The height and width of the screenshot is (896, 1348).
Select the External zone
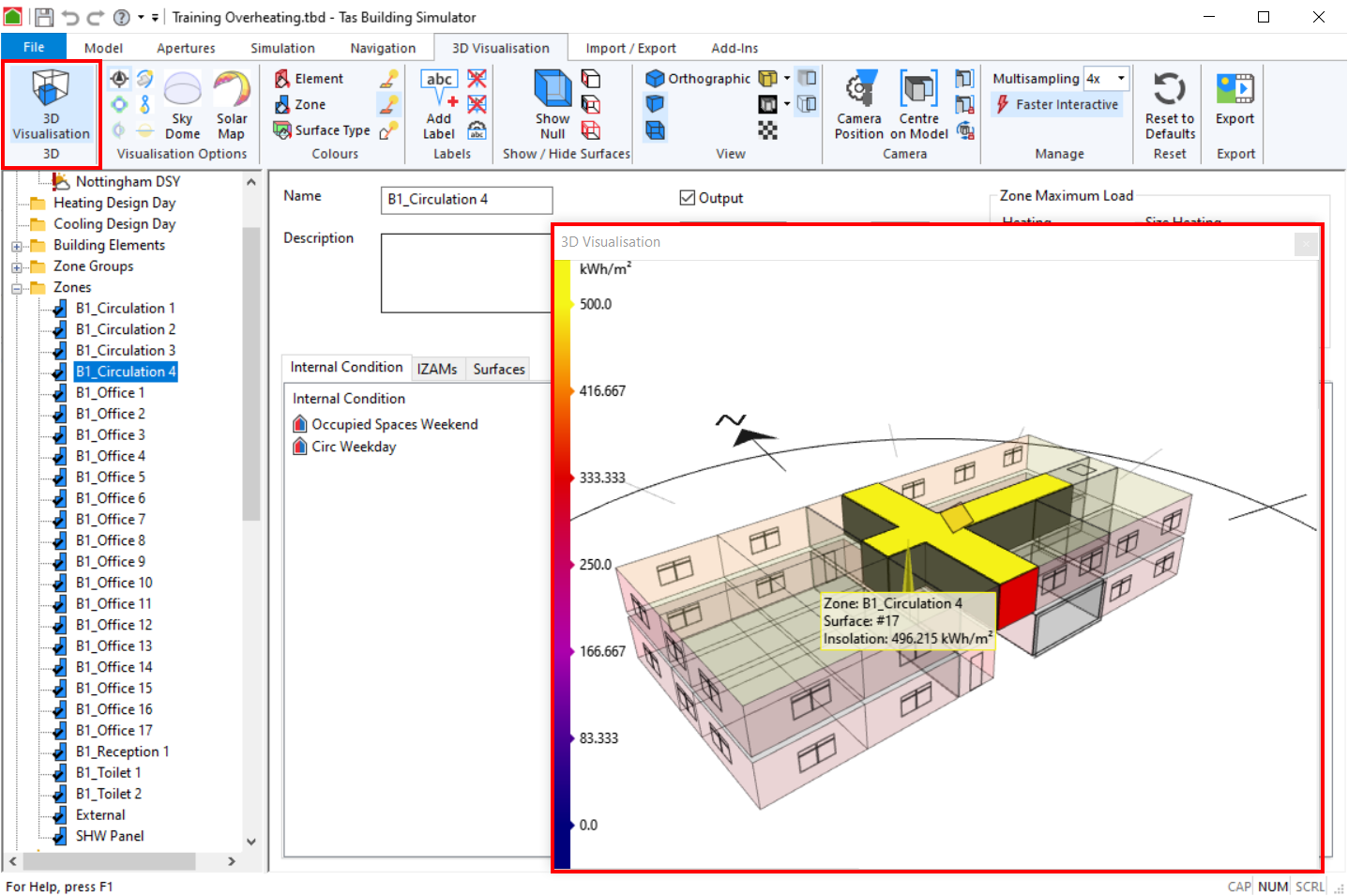pos(100,815)
